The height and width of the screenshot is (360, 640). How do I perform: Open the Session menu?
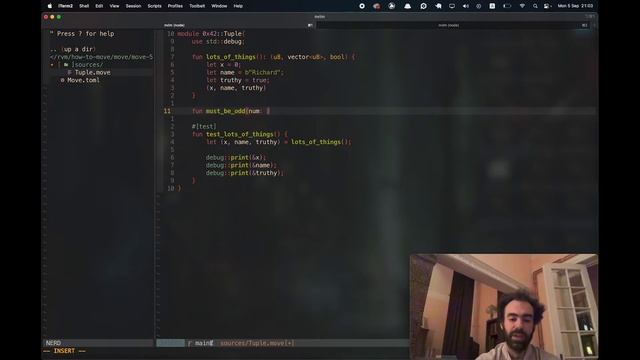point(133,6)
